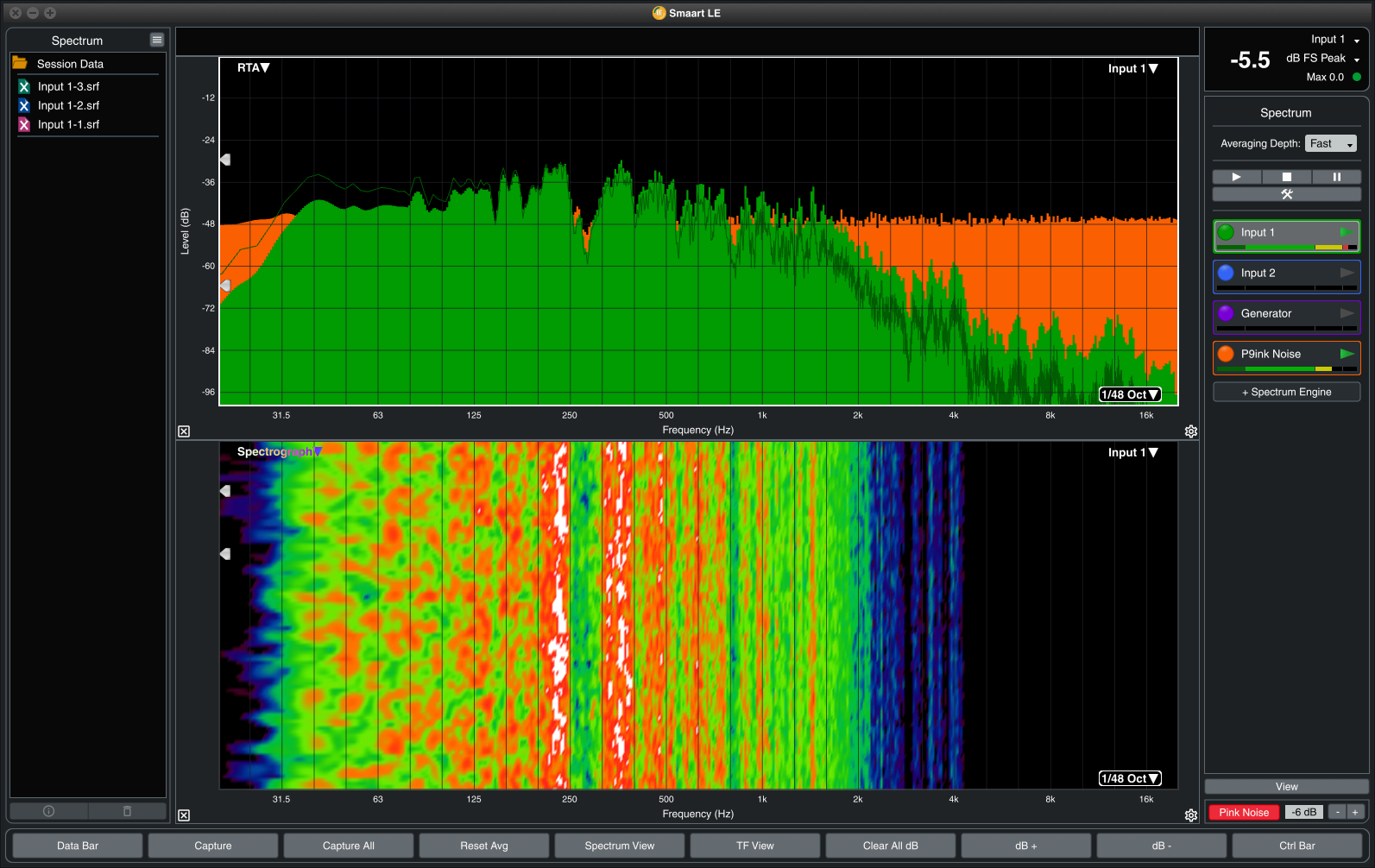Open the Spectrum data bar menu icon

point(156,40)
